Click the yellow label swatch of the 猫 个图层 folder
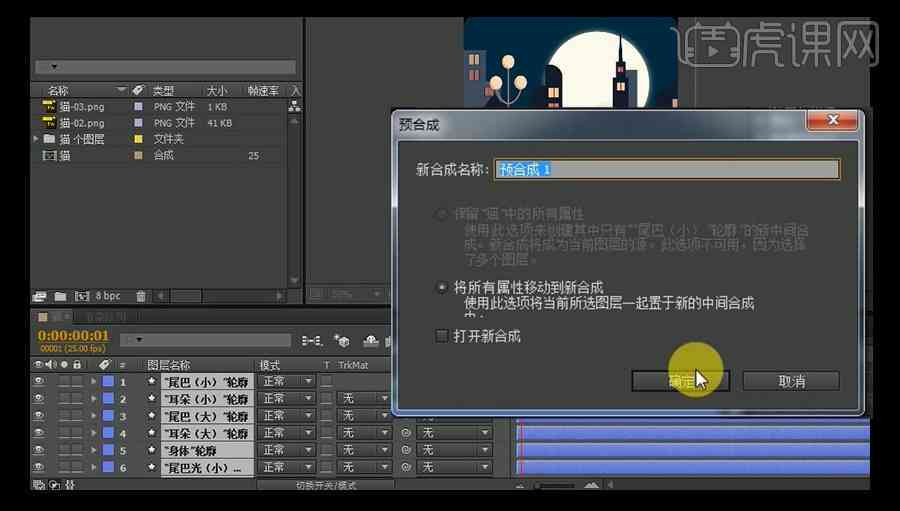 (x=138, y=139)
